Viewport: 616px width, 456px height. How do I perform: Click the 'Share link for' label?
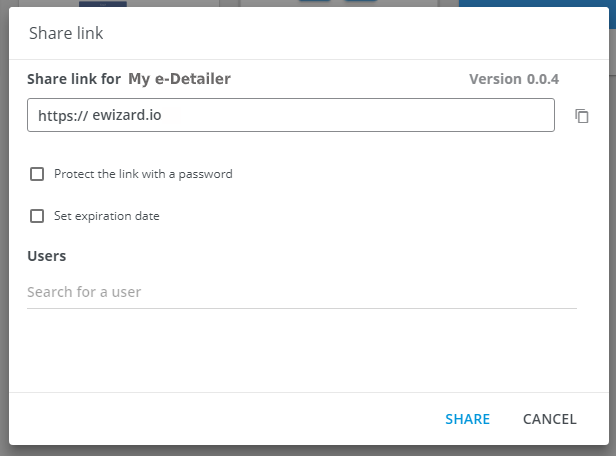[74, 79]
